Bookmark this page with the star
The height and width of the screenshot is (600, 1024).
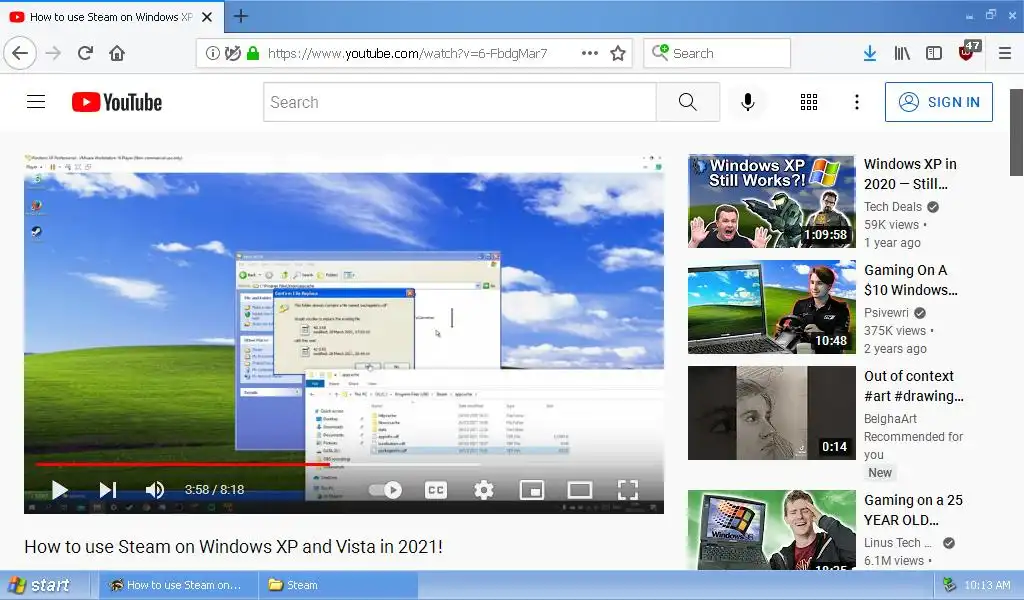point(618,54)
